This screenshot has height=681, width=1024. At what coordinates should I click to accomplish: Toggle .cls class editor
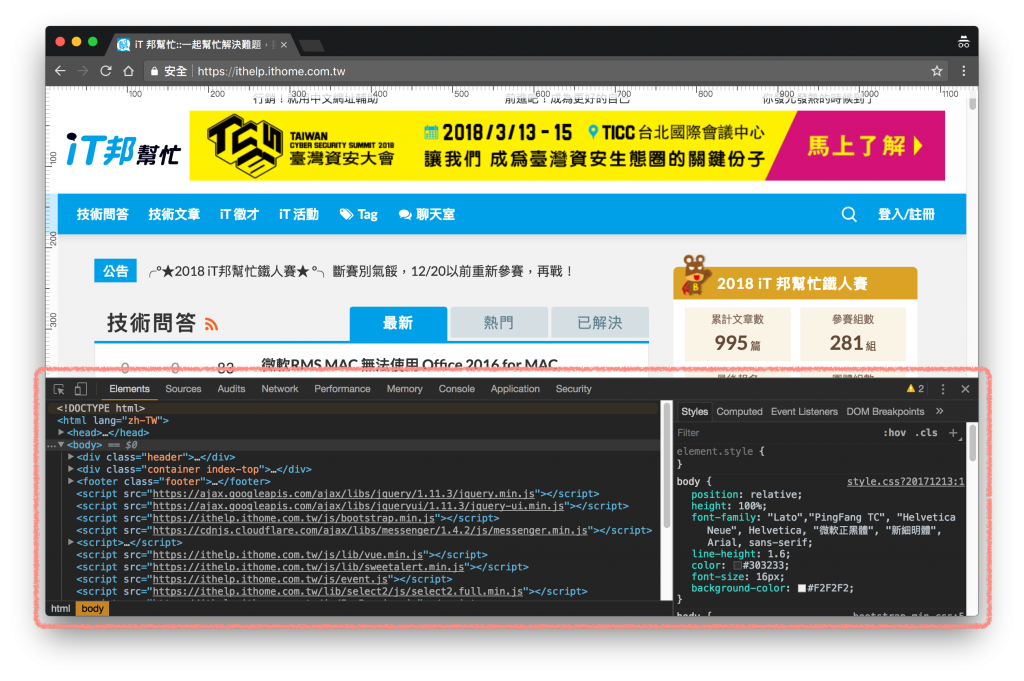(926, 433)
